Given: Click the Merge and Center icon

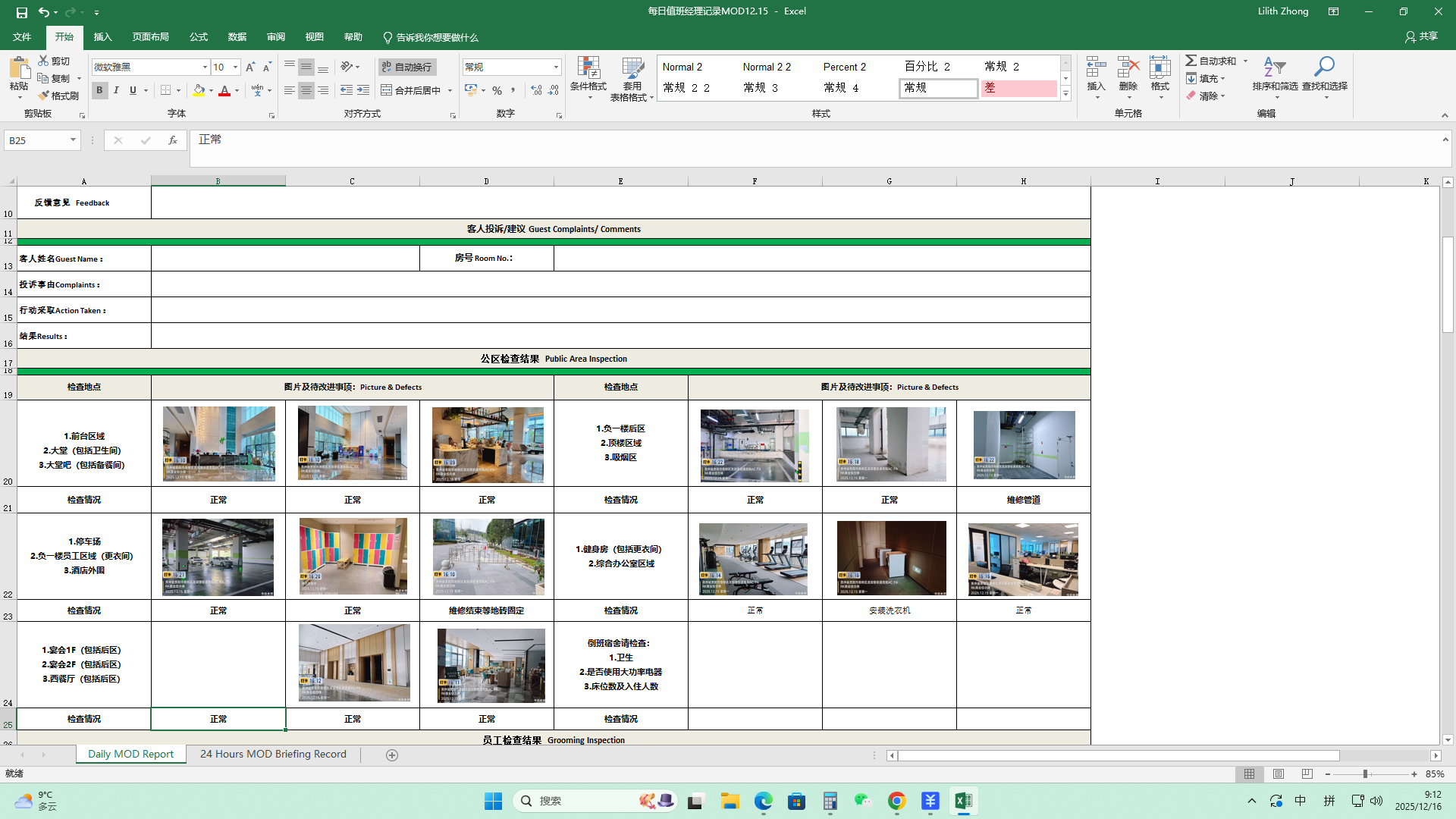Looking at the screenshot, I should (x=387, y=90).
